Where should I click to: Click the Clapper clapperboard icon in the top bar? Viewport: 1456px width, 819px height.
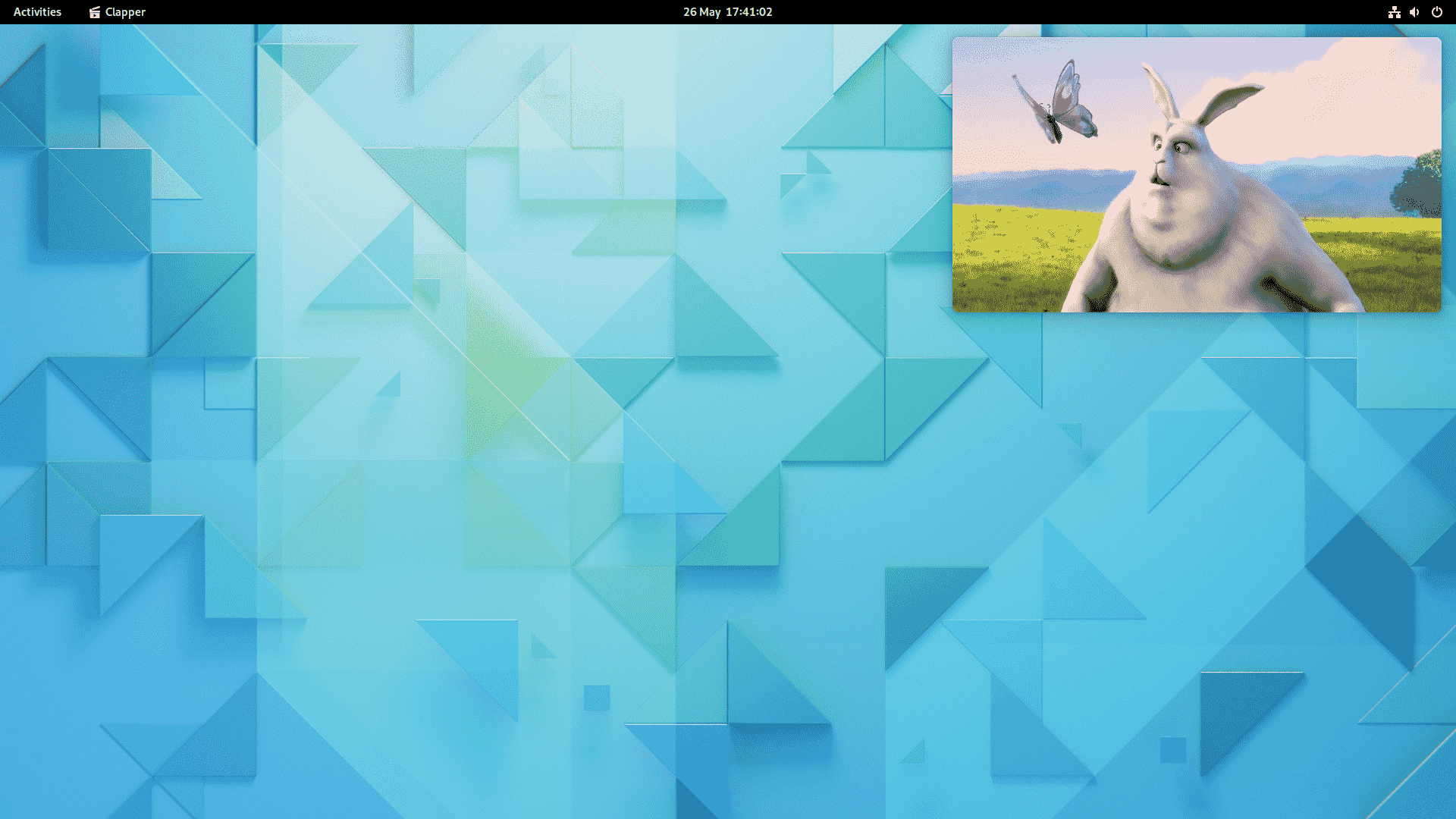[x=94, y=11]
